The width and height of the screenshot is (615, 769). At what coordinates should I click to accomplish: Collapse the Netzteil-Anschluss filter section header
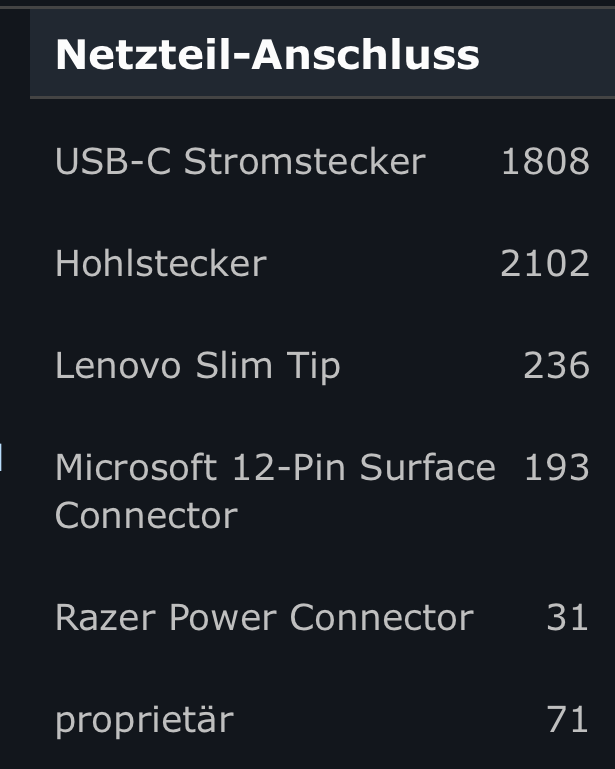(x=322, y=54)
